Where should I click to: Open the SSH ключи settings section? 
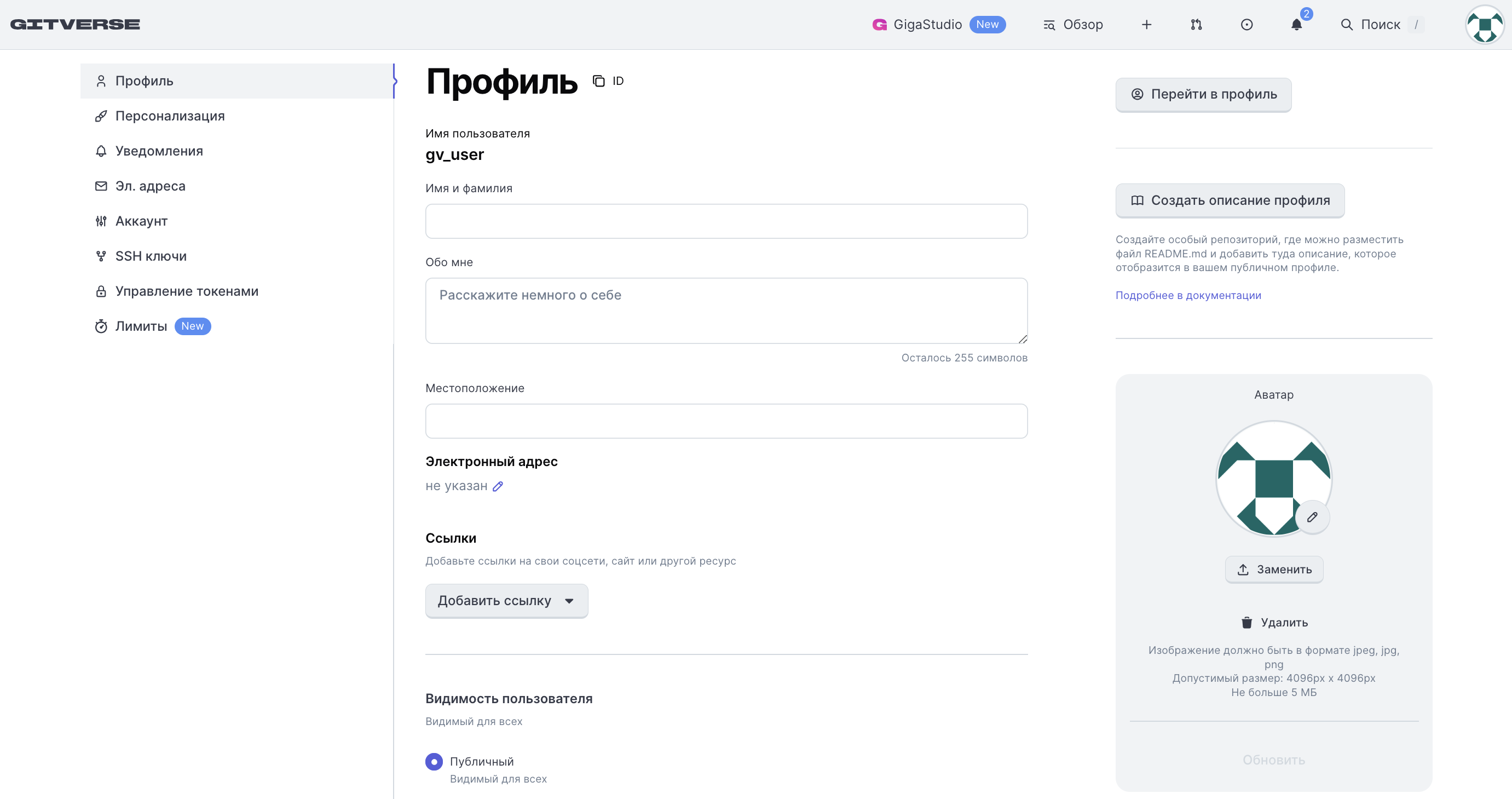[151, 256]
